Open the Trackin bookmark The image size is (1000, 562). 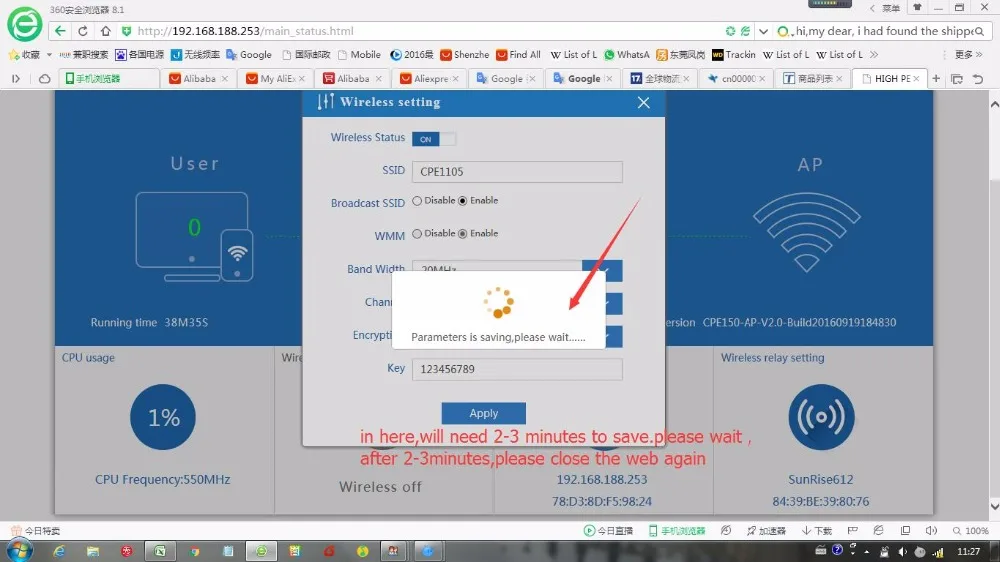[x=733, y=55]
